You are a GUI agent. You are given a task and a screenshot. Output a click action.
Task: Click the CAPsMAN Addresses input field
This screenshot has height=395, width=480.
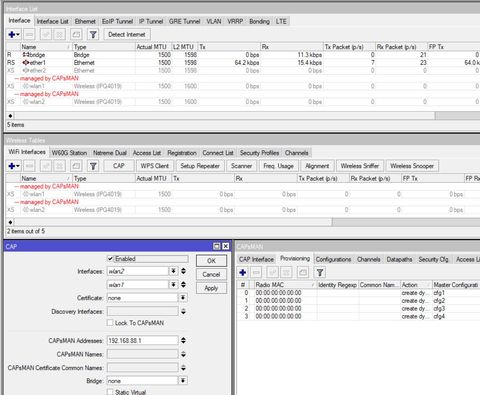click(143, 340)
